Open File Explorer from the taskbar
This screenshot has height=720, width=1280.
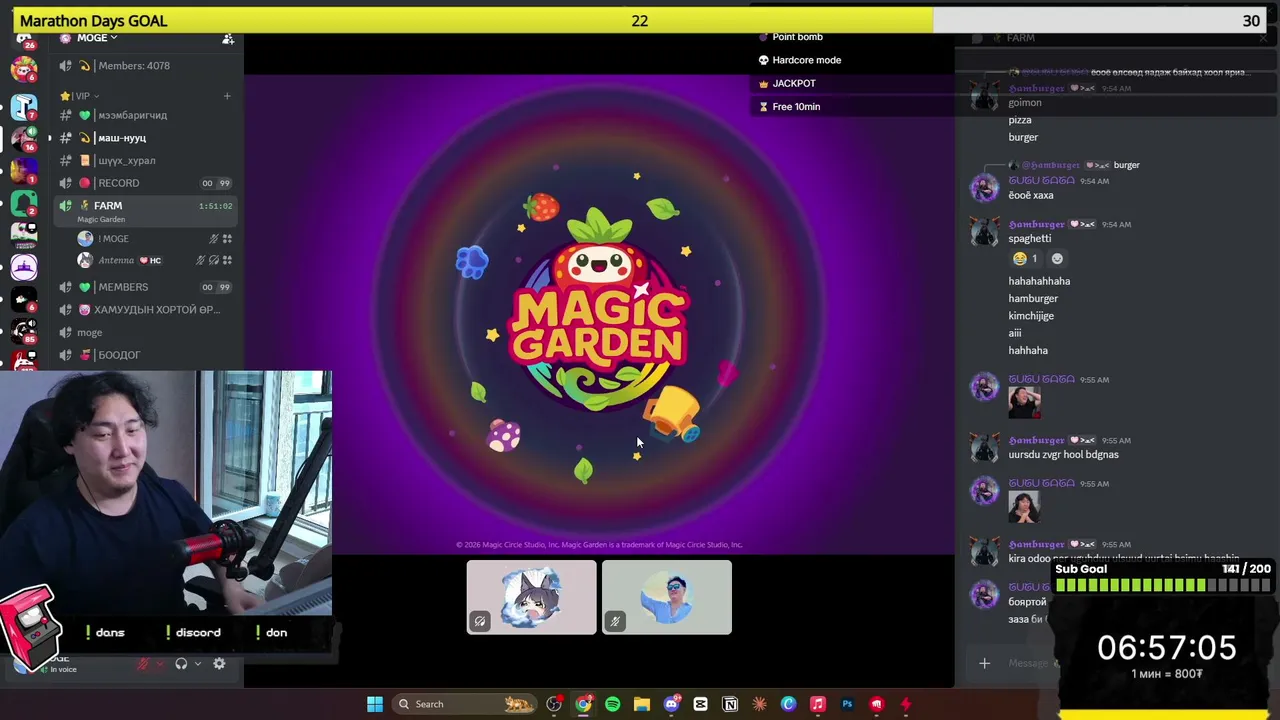[x=642, y=704]
